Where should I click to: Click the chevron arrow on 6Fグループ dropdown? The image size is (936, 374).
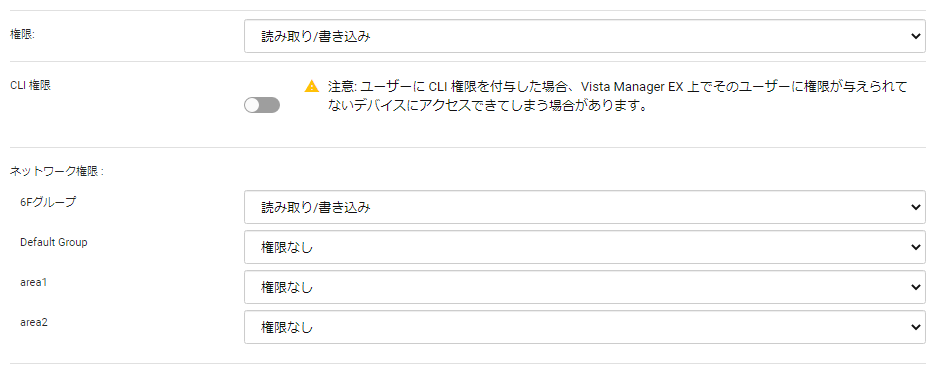(916, 207)
